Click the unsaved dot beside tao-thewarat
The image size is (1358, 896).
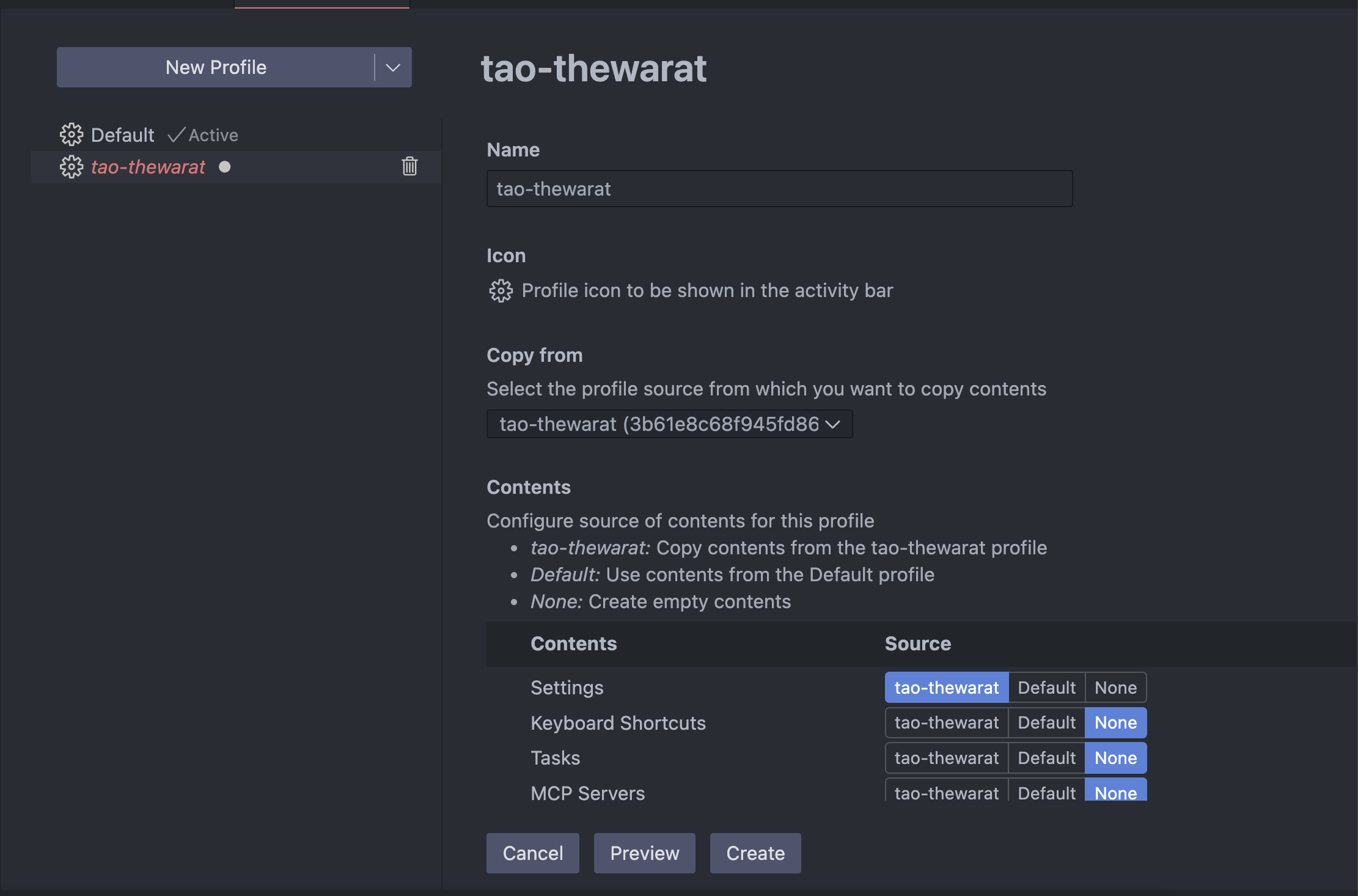coord(225,167)
